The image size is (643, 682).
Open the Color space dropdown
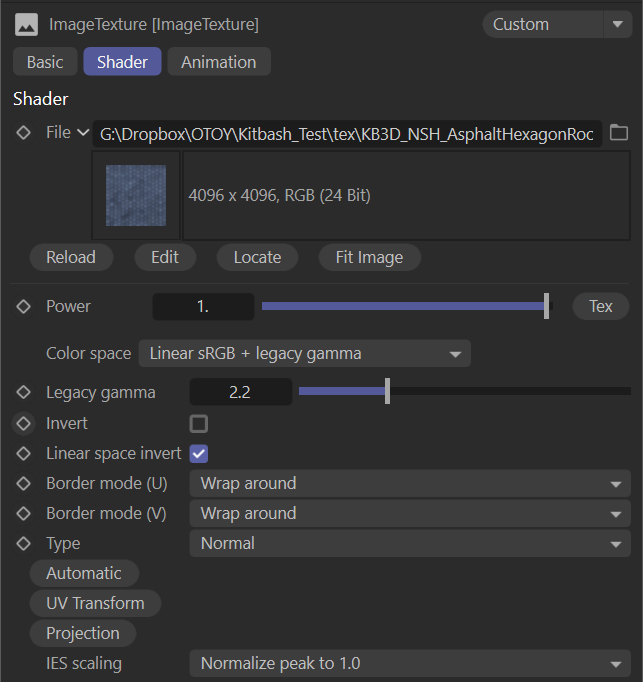tap(304, 353)
